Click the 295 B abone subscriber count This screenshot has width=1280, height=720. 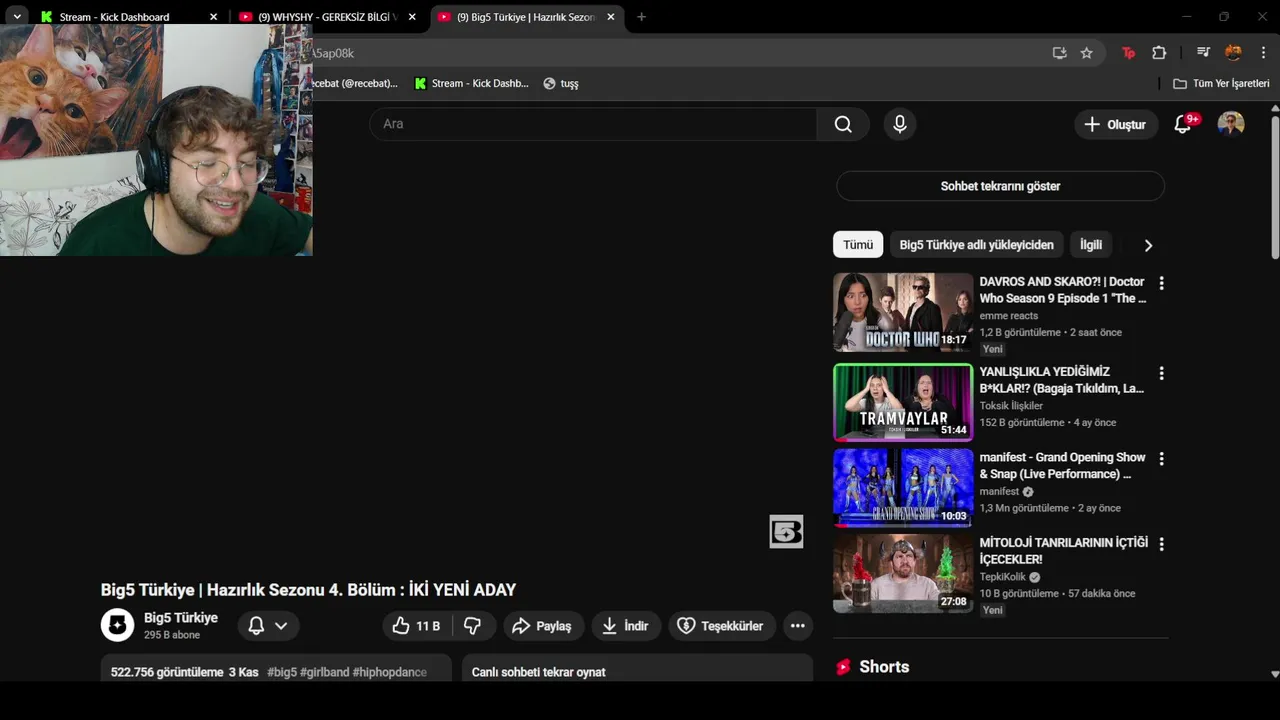pos(172,635)
